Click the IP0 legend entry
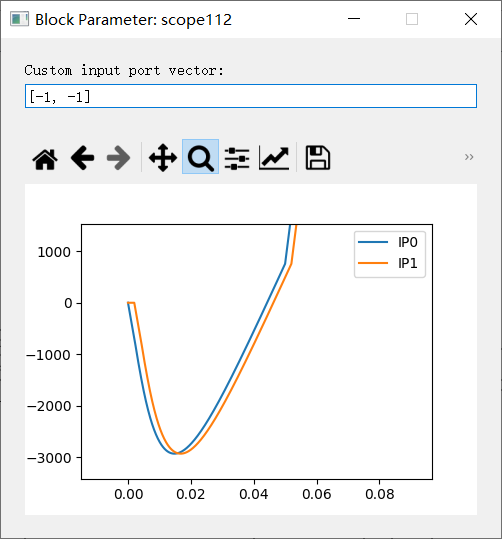 389,242
